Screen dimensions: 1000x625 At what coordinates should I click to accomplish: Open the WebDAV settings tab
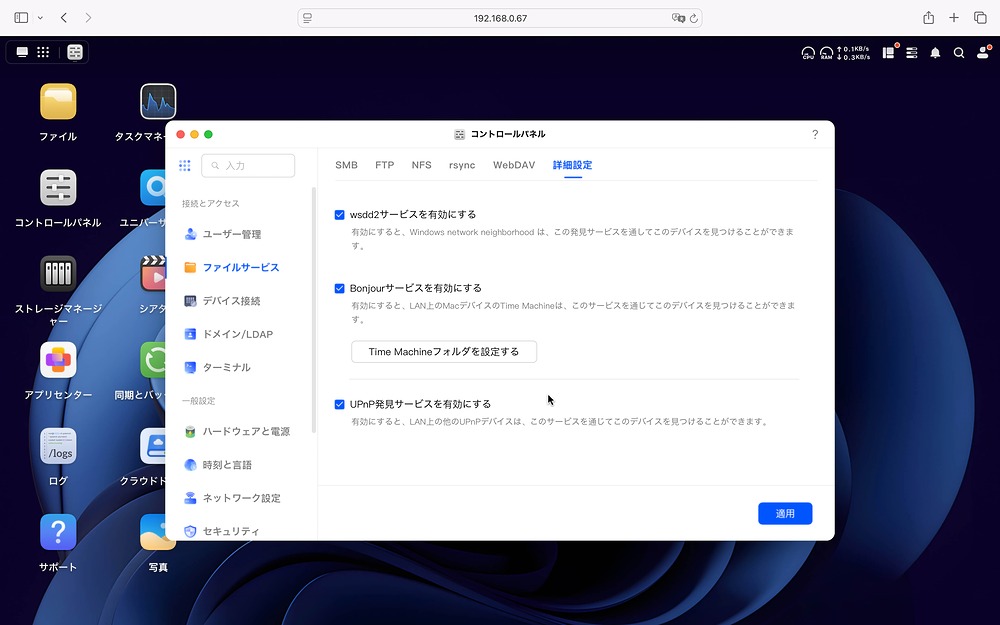(513, 165)
